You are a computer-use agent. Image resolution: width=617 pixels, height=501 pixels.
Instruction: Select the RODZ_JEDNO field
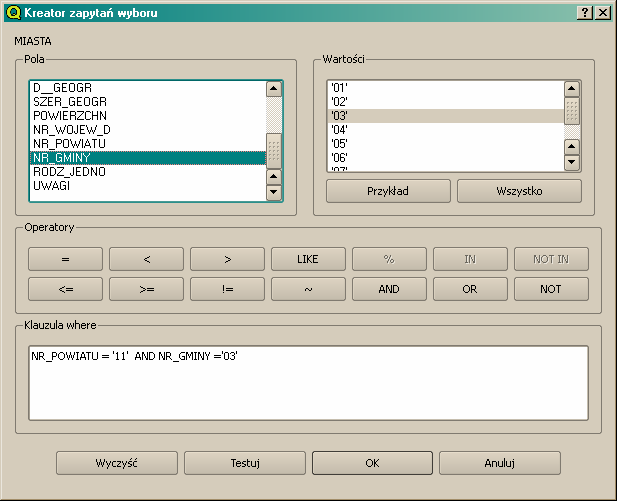tap(148, 172)
